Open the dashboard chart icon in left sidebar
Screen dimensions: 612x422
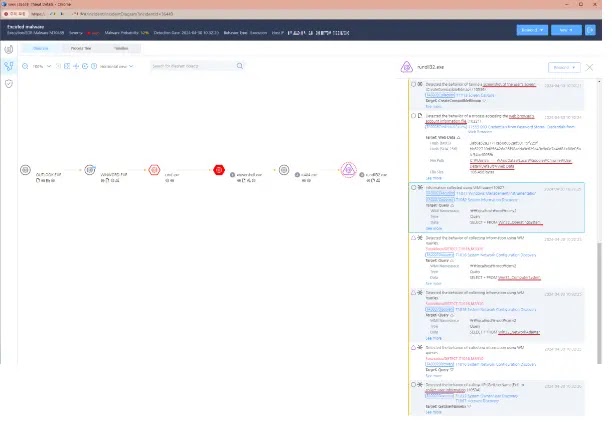(x=9, y=50)
